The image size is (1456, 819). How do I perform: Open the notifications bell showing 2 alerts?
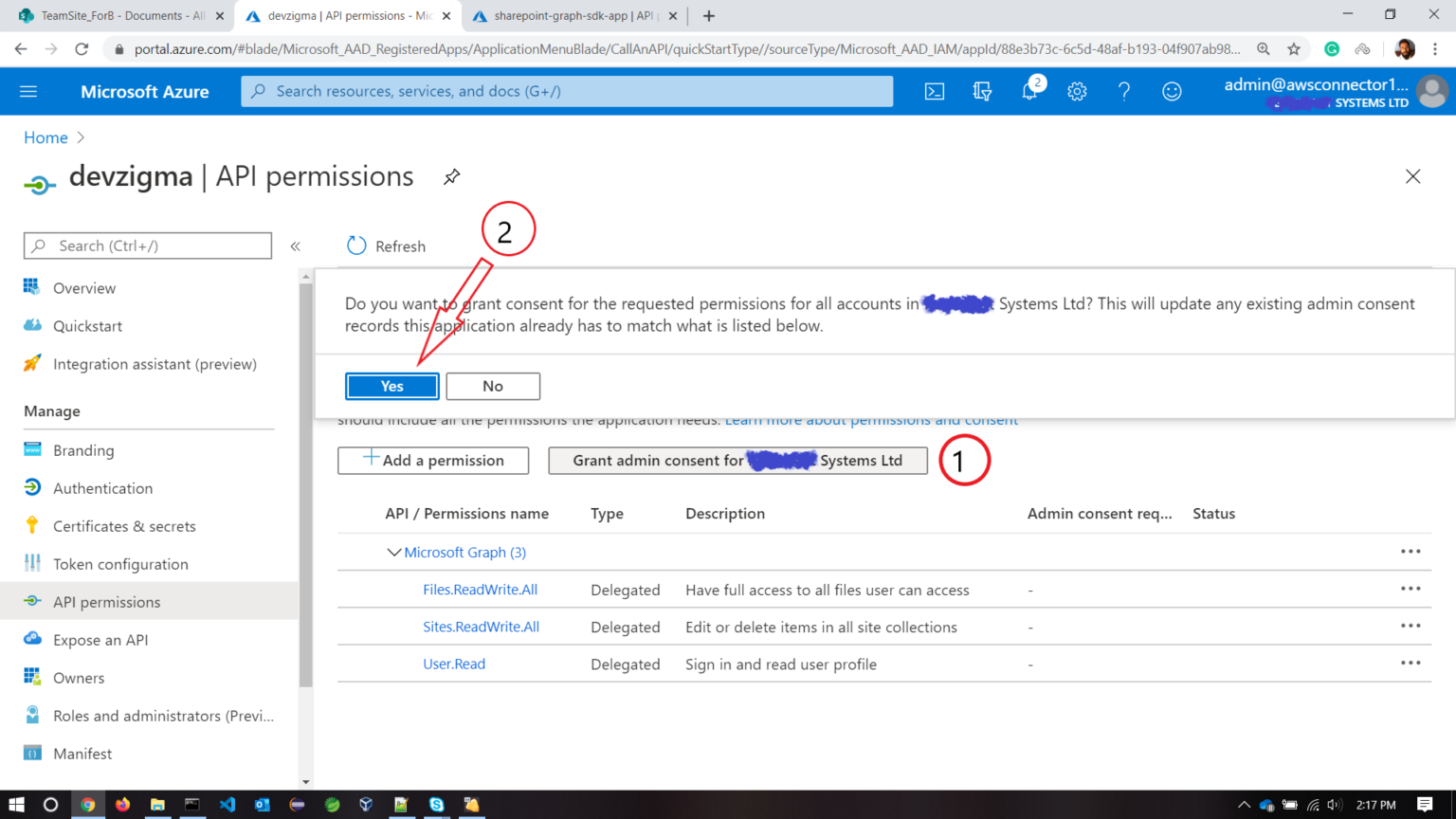(x=1030, y=91)
